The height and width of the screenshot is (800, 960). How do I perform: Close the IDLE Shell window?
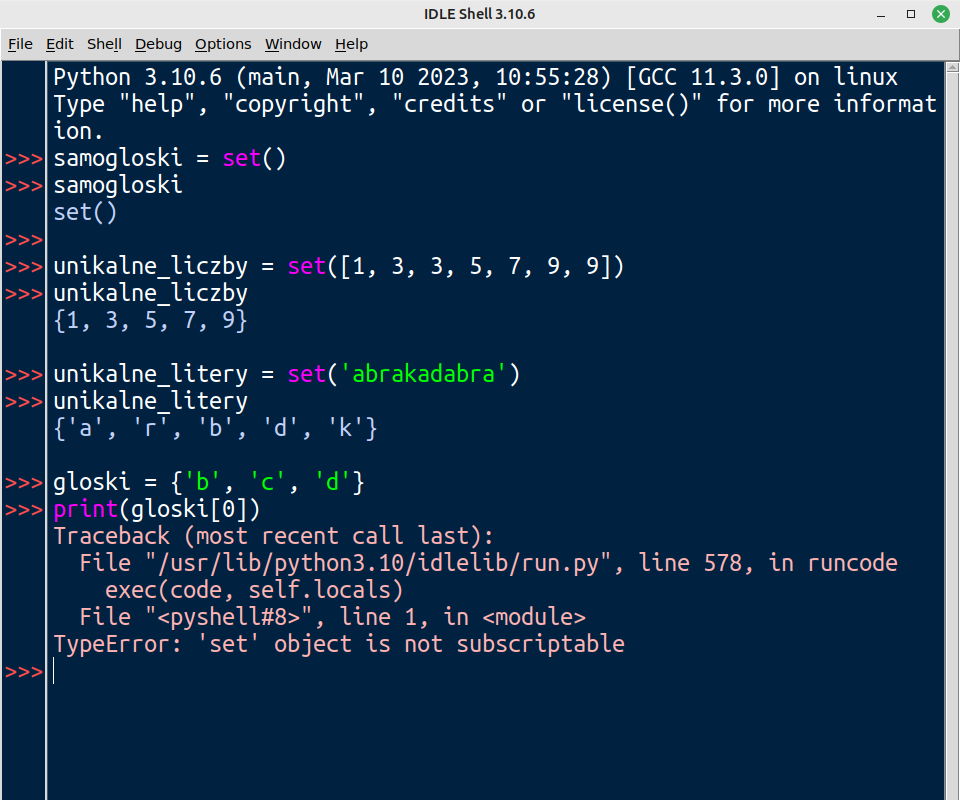[939, 14]
